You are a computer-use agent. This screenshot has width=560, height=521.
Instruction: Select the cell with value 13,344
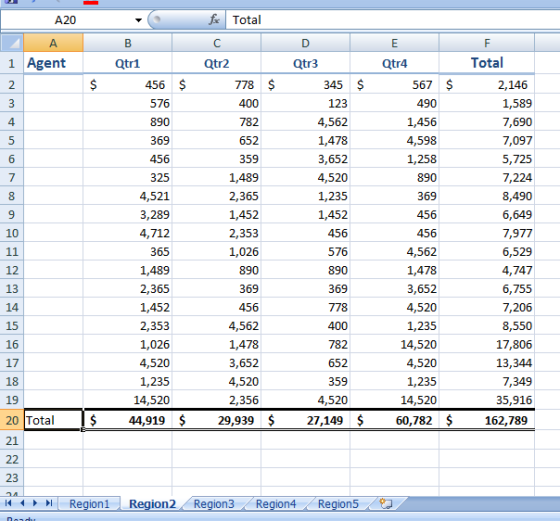tap(487, 363)
